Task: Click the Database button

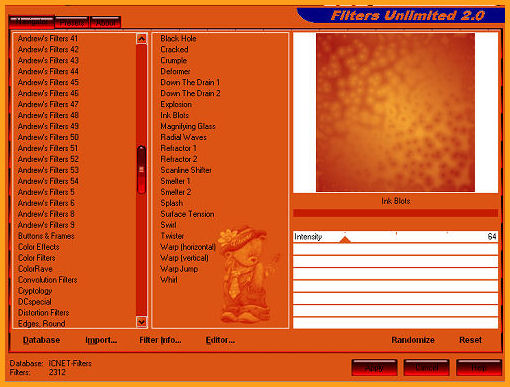Action: pos(41,340)
